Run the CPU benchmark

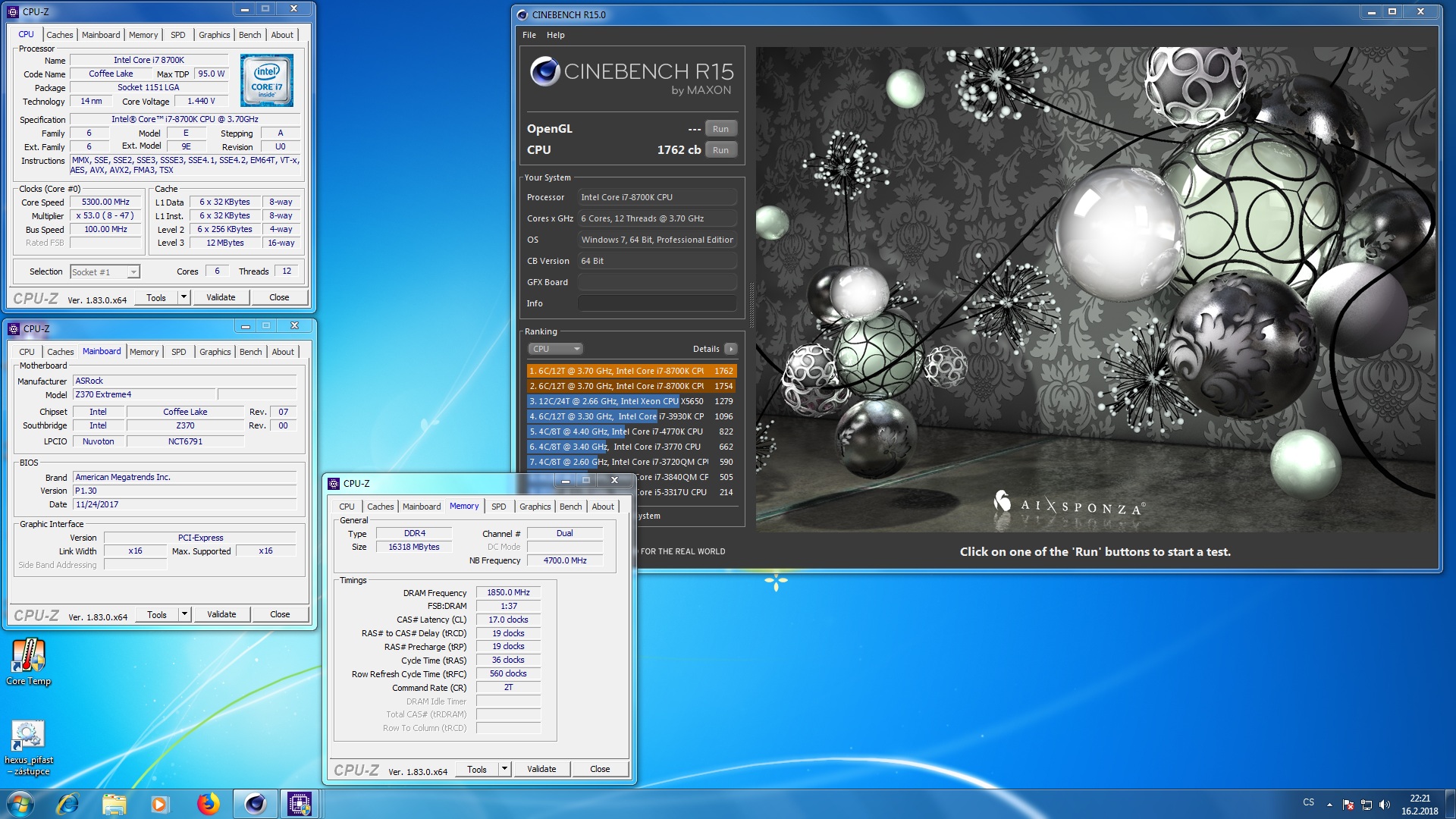720,150
